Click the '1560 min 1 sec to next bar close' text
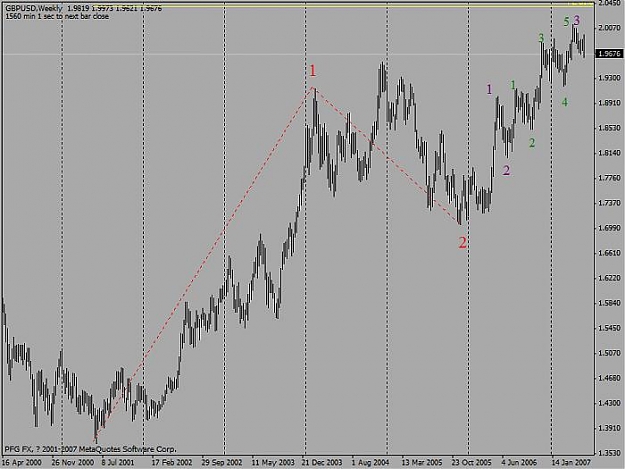This screenshot has width=625, height=469. click(57, 16)
